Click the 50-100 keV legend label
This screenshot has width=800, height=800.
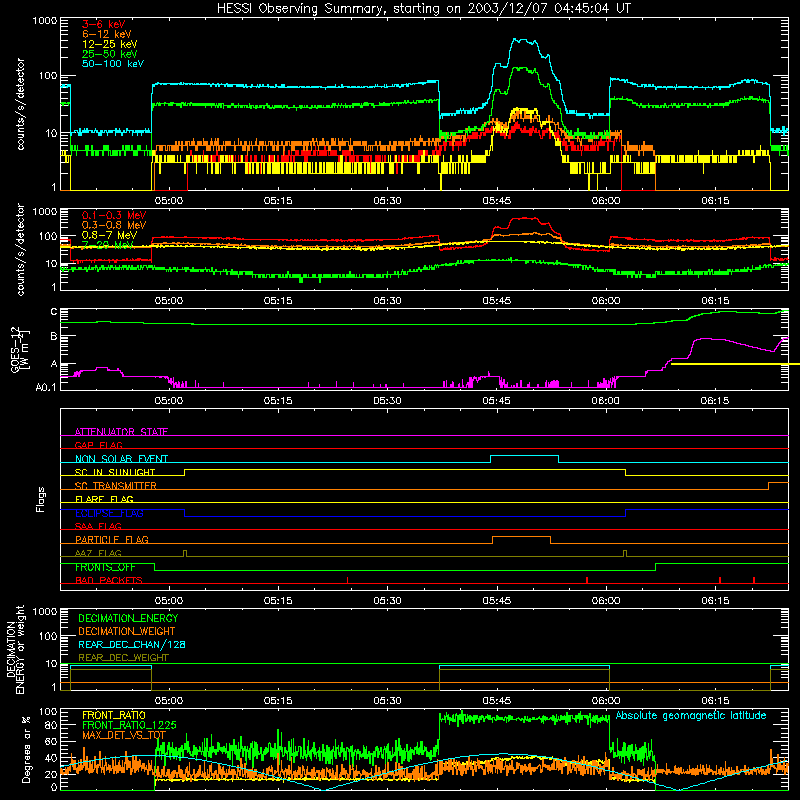(x=113, y=64)
